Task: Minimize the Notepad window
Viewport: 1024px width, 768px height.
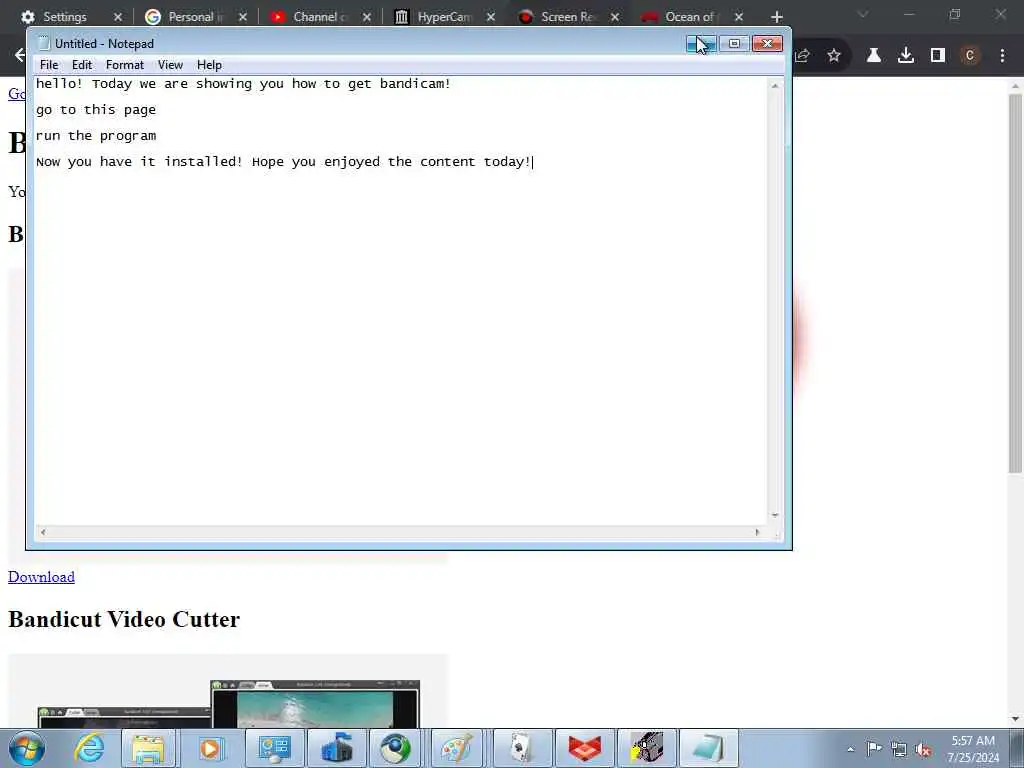Action: pos(701,44)
